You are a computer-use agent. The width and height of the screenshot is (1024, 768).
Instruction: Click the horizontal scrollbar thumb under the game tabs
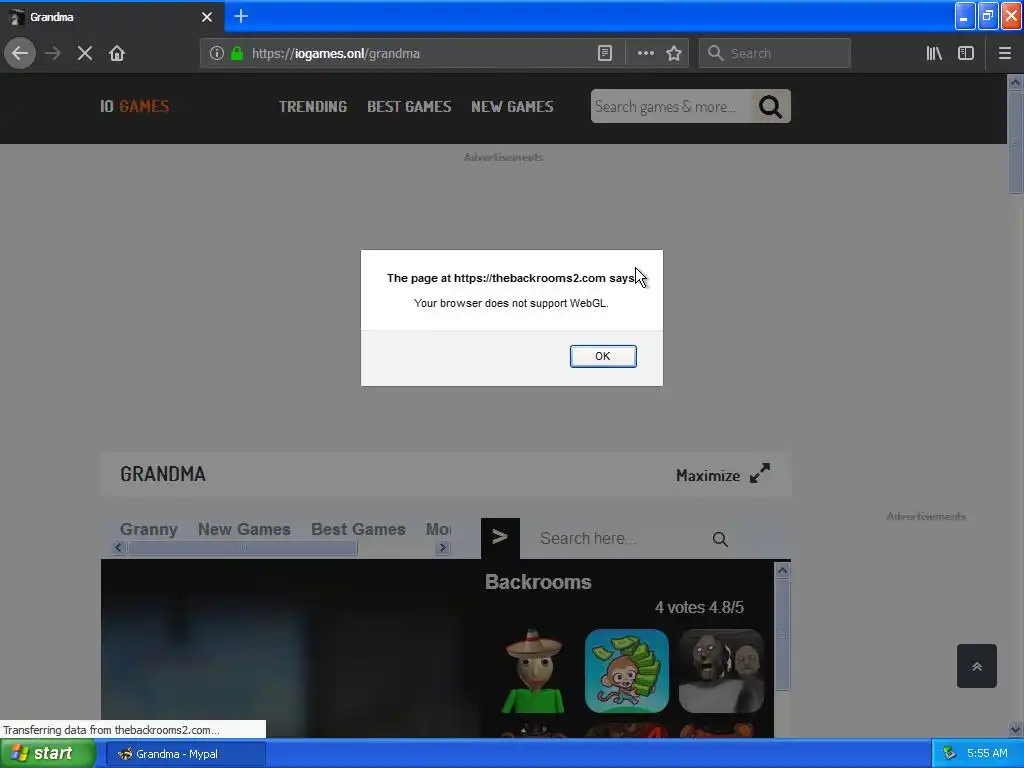[x=242, y=547]
